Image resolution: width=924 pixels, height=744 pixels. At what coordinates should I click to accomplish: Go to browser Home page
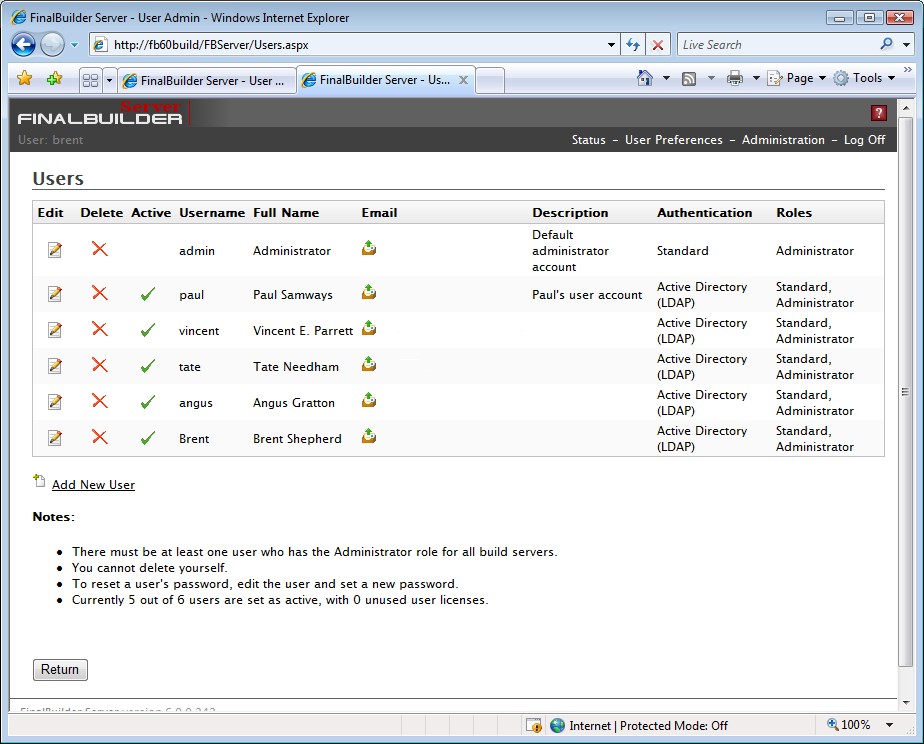click(x=645, y=78)
